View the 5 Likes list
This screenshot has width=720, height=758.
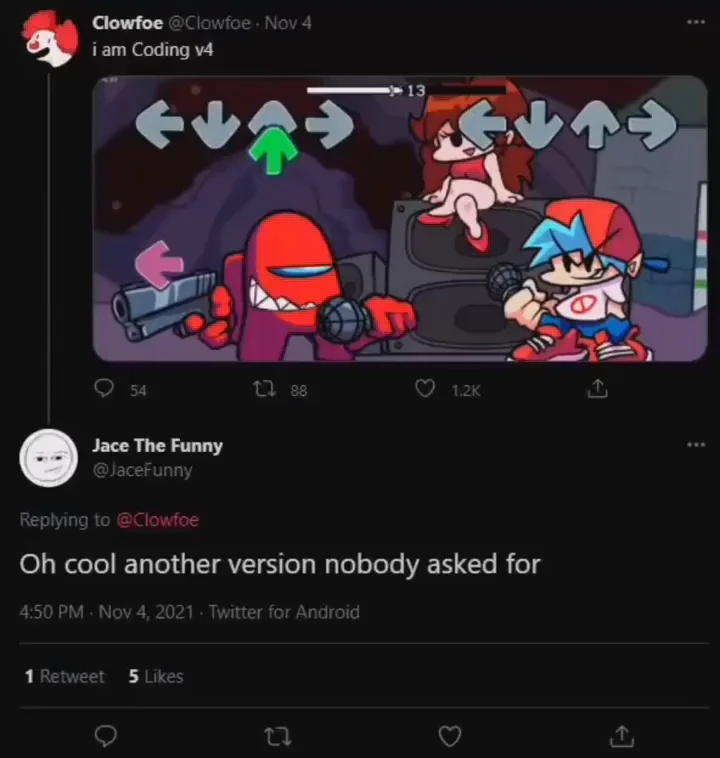pos(156,677)
